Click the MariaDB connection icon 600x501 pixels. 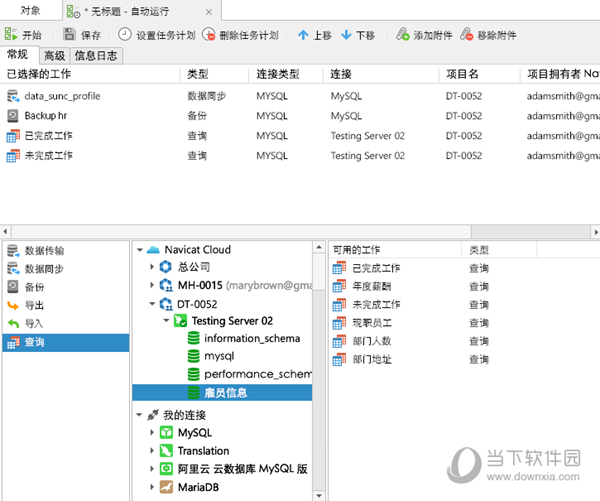tap(166, 487)
